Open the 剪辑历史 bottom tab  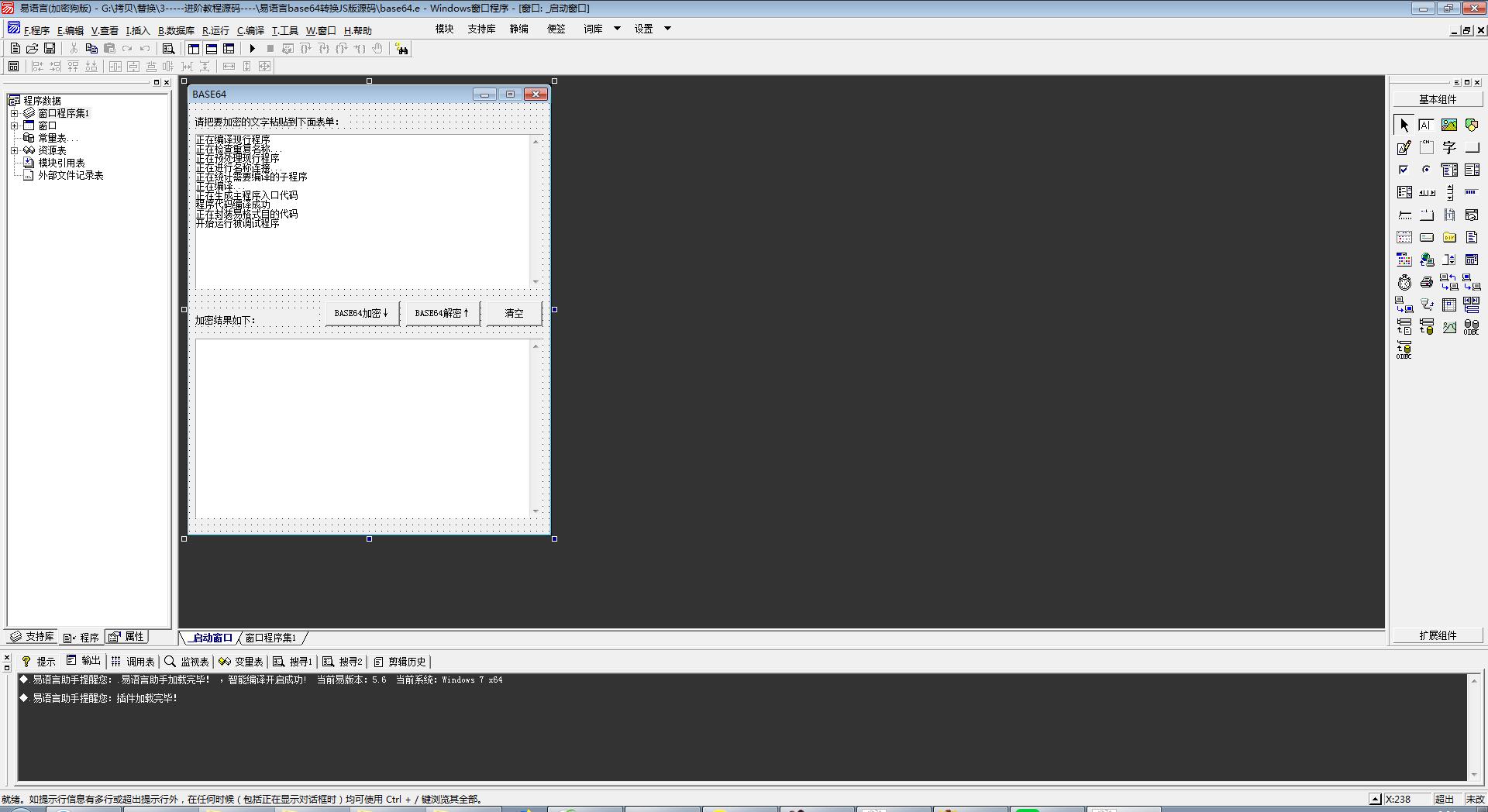(x=400, y=662)
